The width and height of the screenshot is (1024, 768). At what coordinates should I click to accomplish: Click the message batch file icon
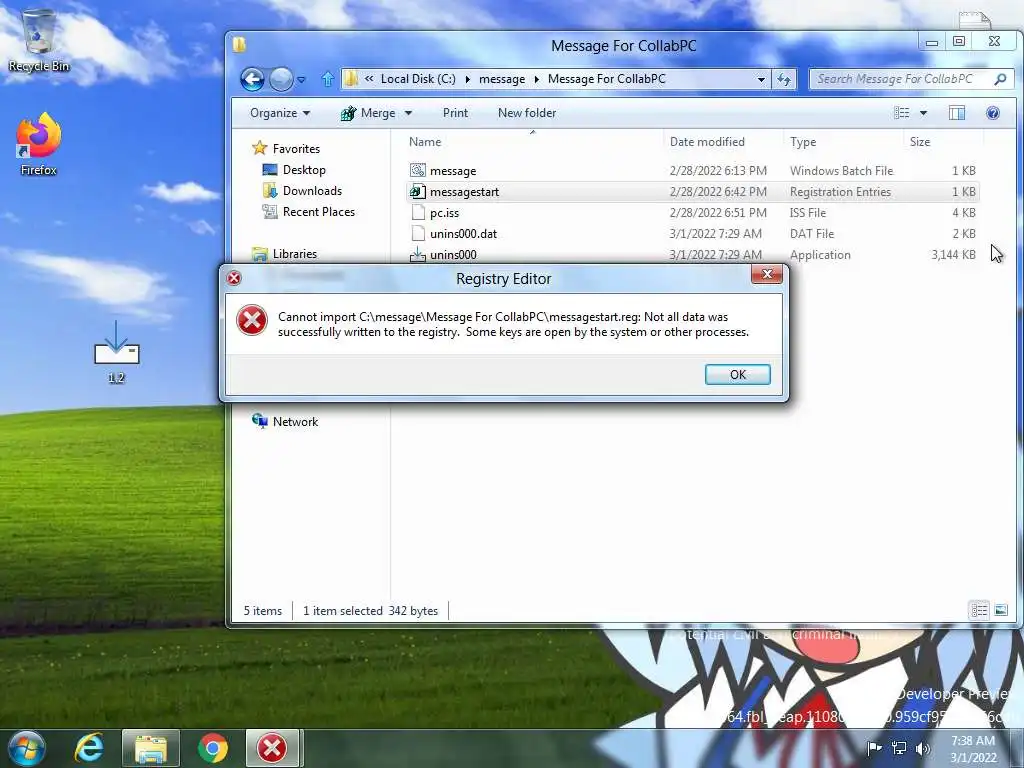coord(417,170)
